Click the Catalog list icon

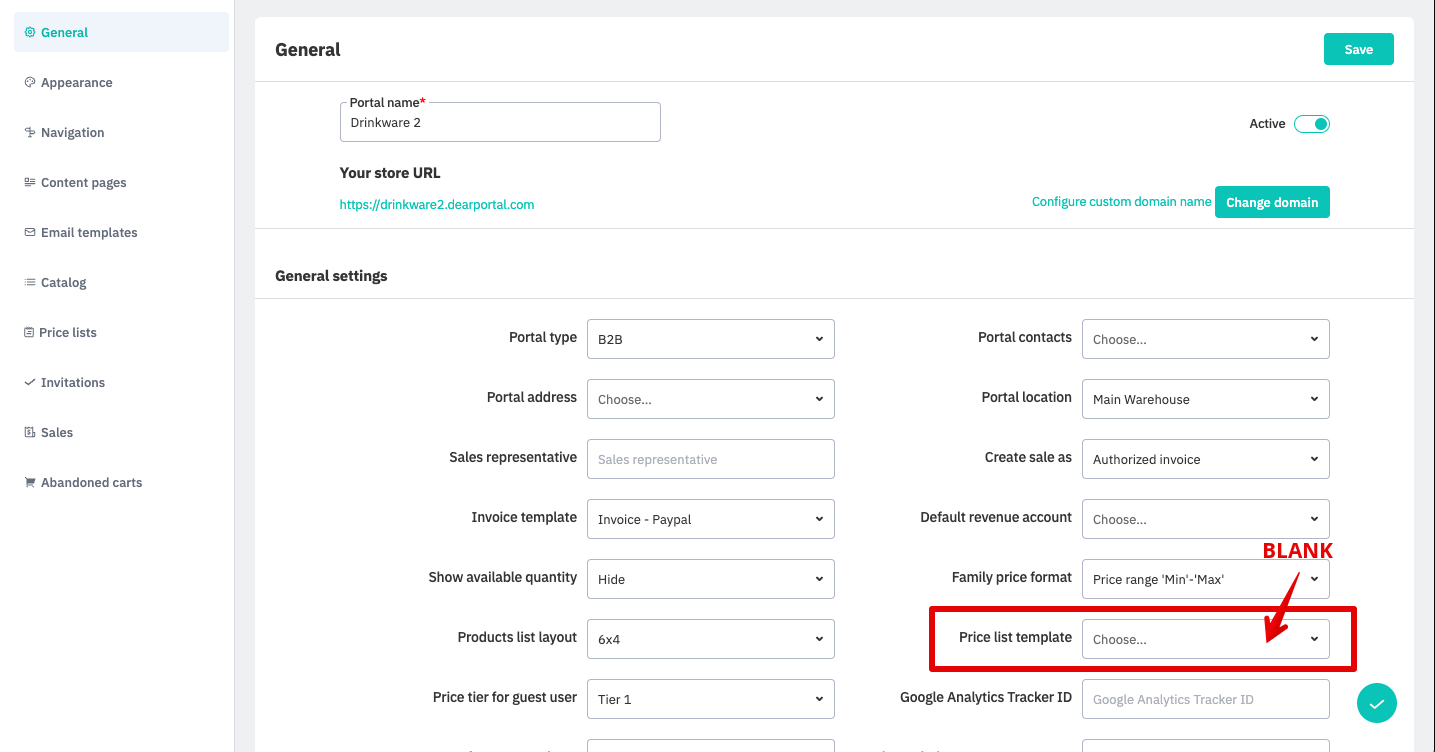[30, 282]
